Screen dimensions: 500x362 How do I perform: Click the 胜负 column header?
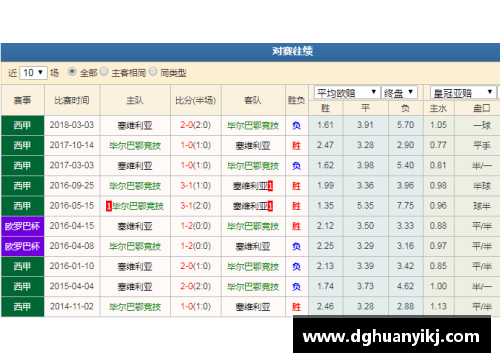(296, 100)
